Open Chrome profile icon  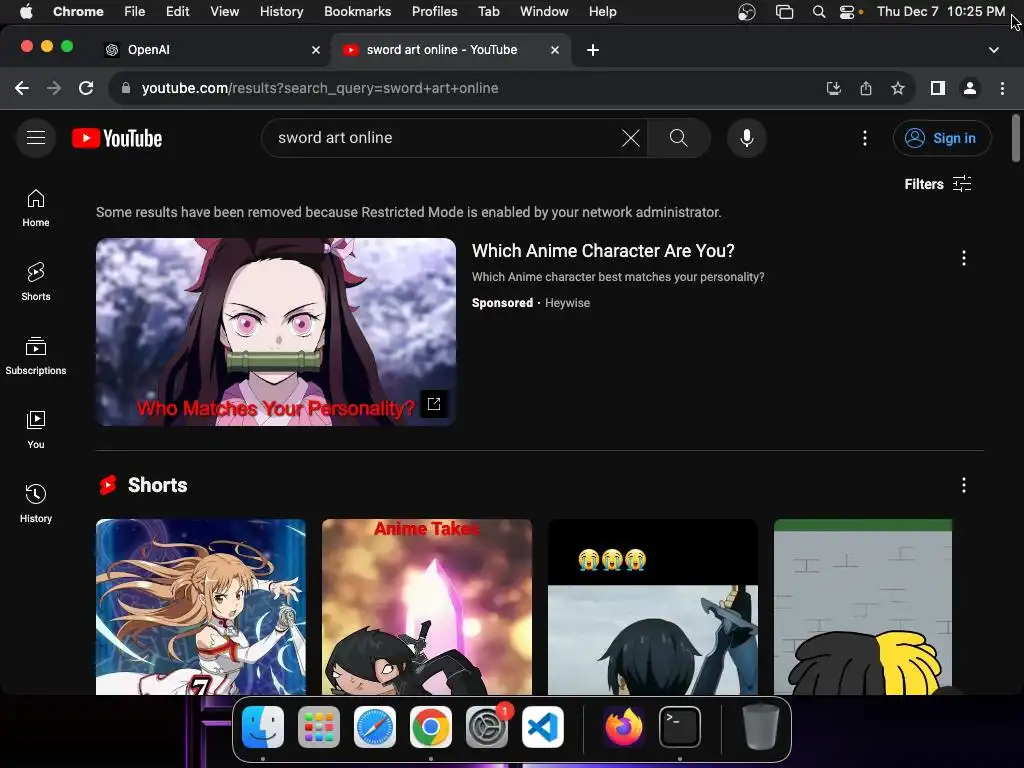pos(970,88)
